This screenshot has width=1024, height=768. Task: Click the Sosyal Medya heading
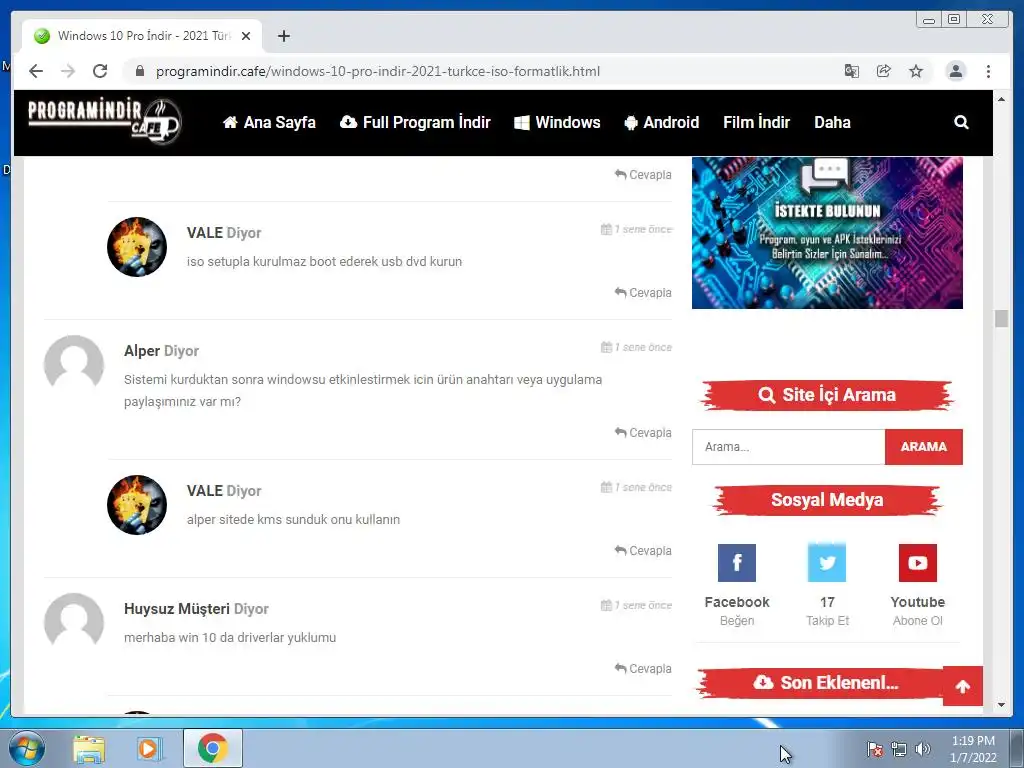click(827, 500)
